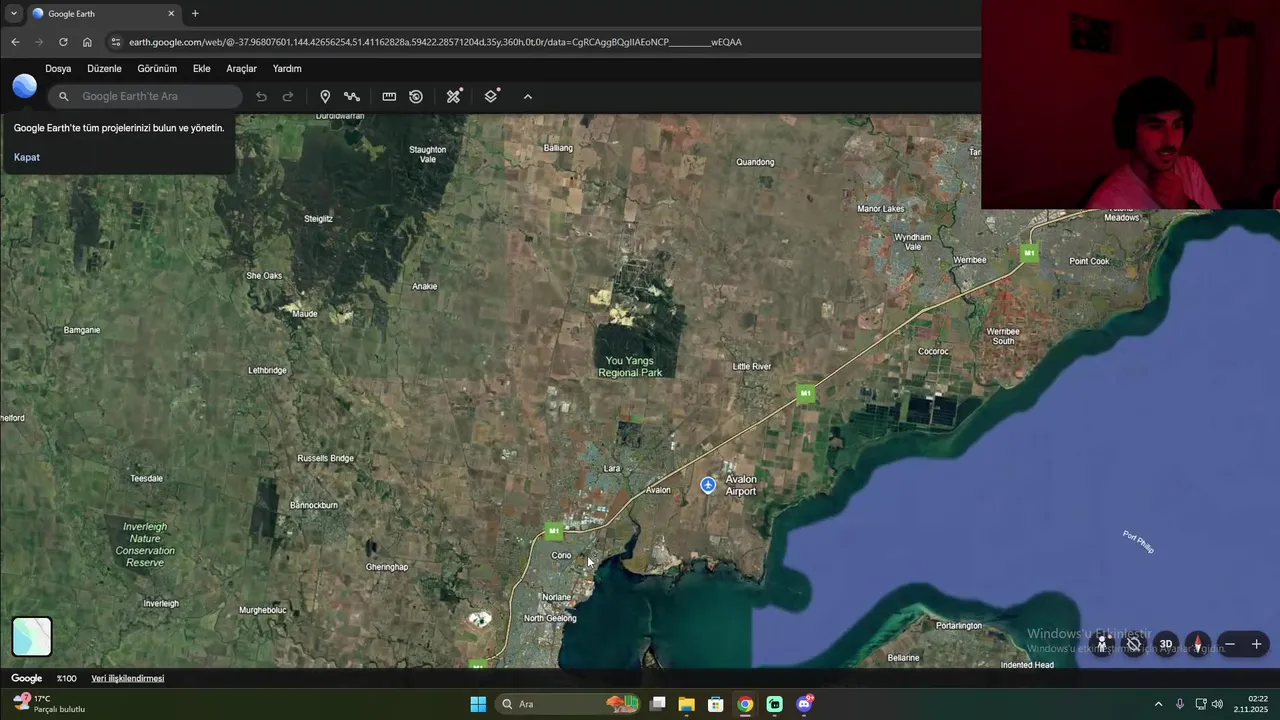Reload the page with the refresh button
The image size is (1280, 720).
(x=63, y=42)
